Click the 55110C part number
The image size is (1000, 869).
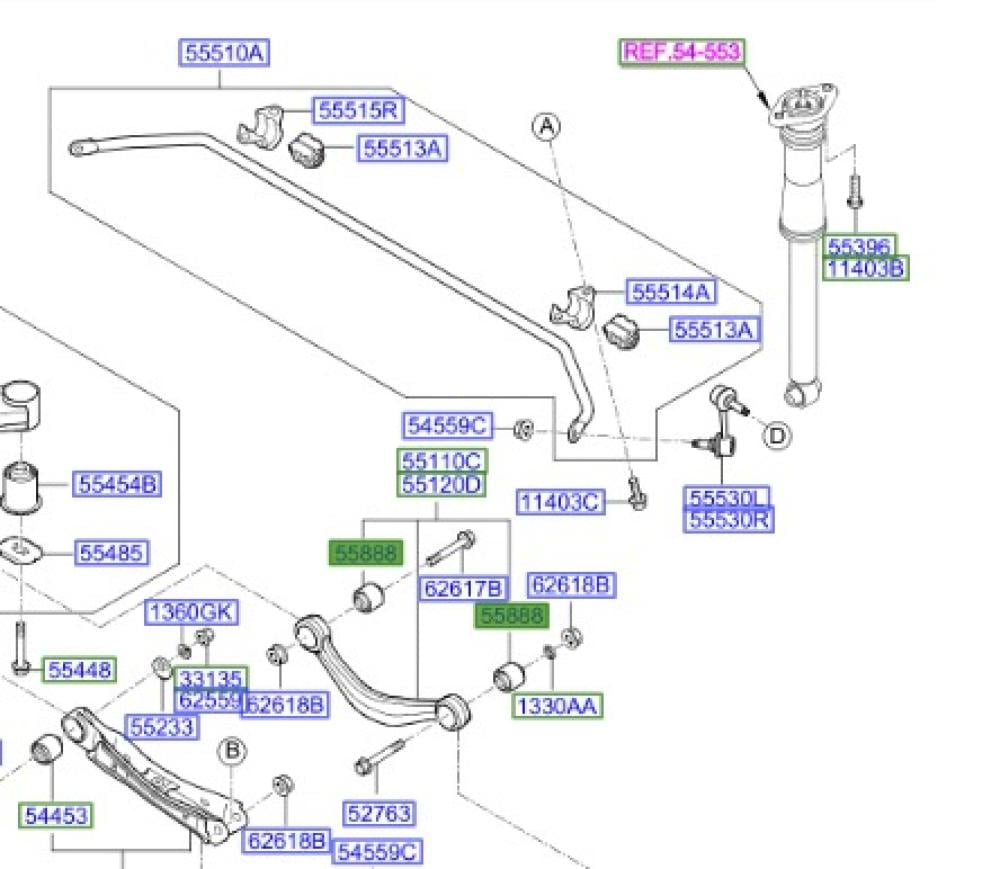[442, 461]
